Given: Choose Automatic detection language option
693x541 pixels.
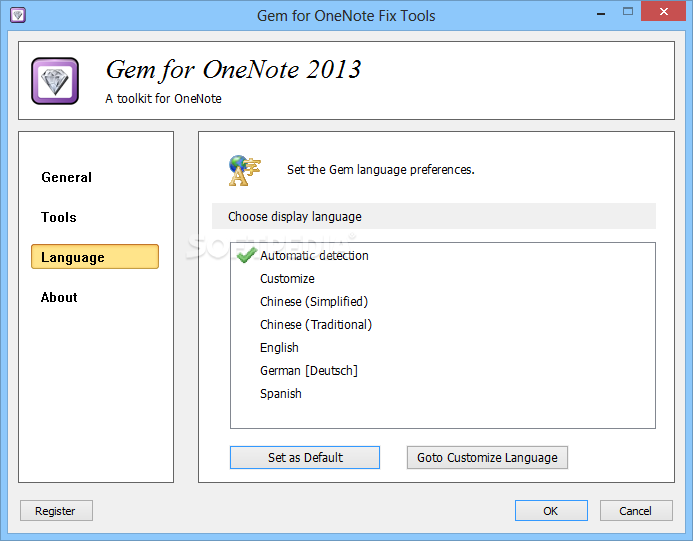Looking at the screenshot, I should [x=314, y=255].
